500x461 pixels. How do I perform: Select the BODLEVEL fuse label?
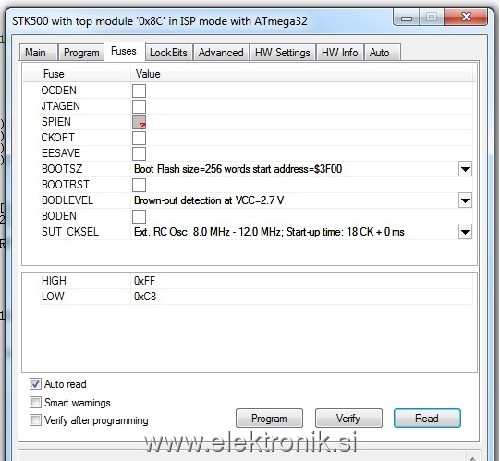[x=67, y=200]
